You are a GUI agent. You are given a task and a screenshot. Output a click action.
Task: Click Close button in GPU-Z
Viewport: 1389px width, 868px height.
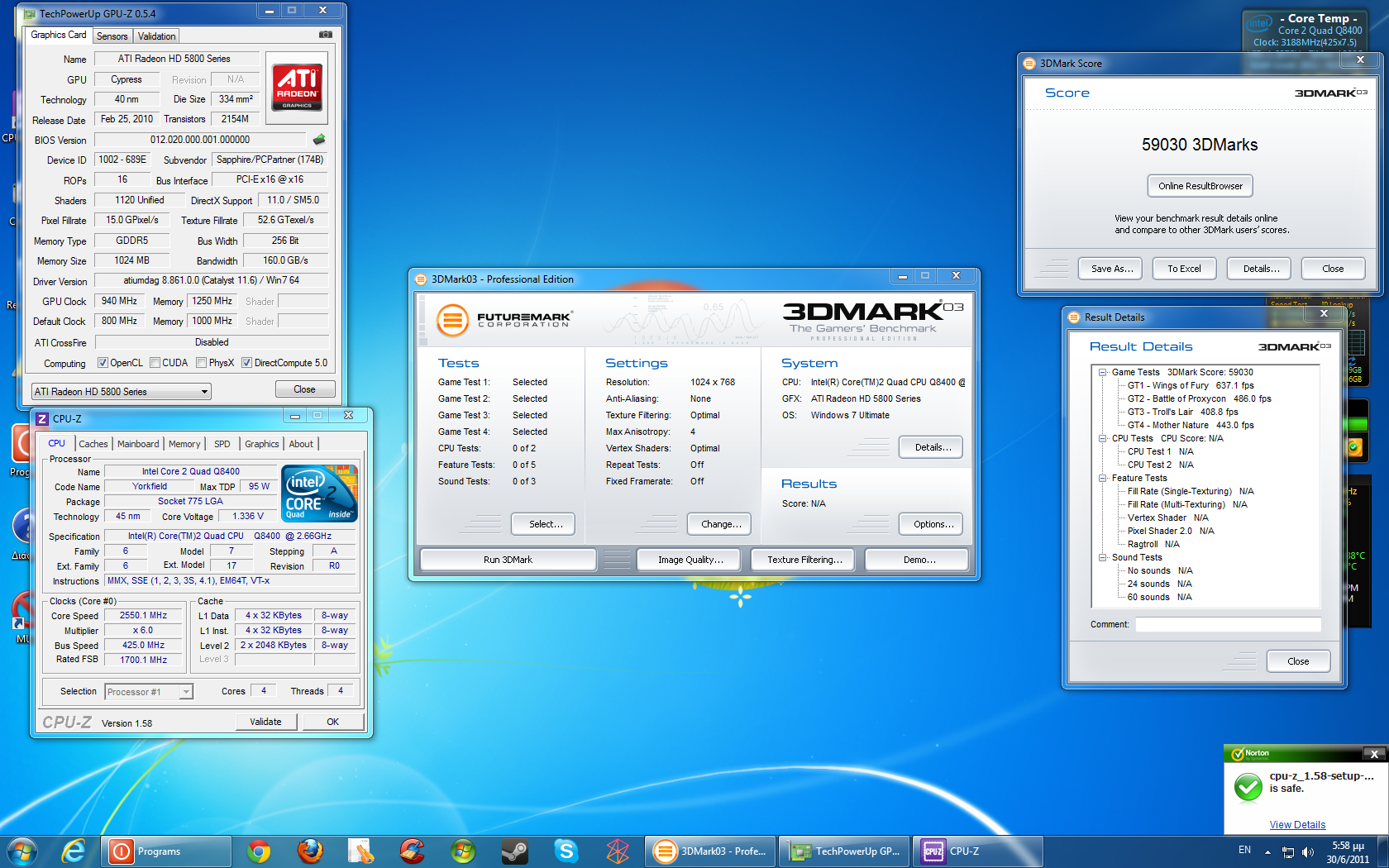304,389
